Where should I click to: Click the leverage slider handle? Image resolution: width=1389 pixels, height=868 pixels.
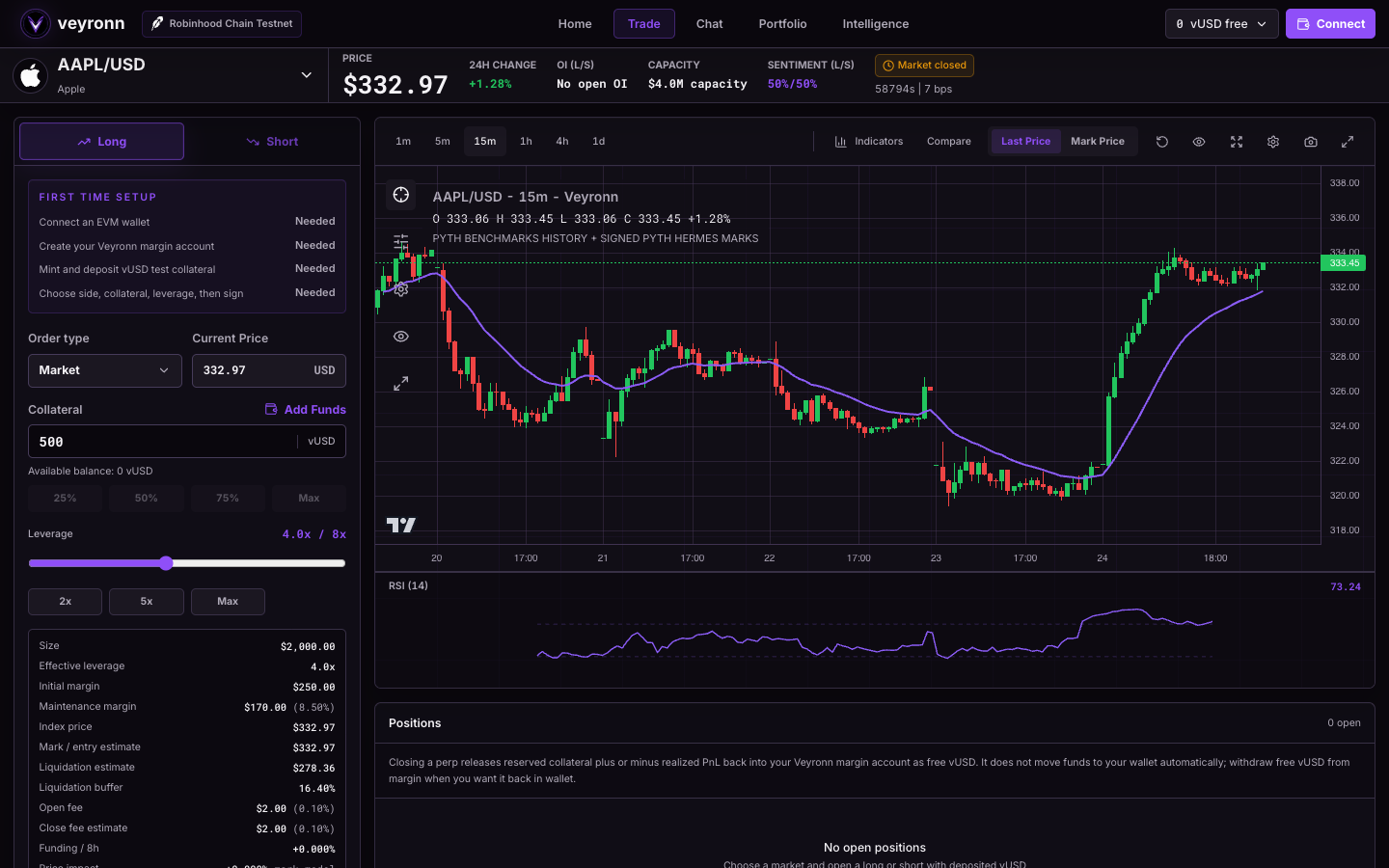(166, 563)
